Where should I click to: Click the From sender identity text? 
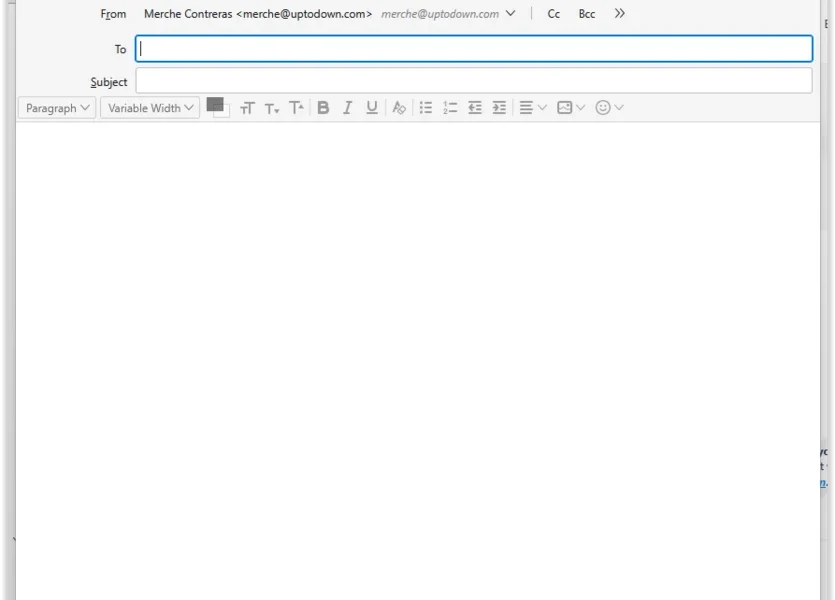point(258,14)
